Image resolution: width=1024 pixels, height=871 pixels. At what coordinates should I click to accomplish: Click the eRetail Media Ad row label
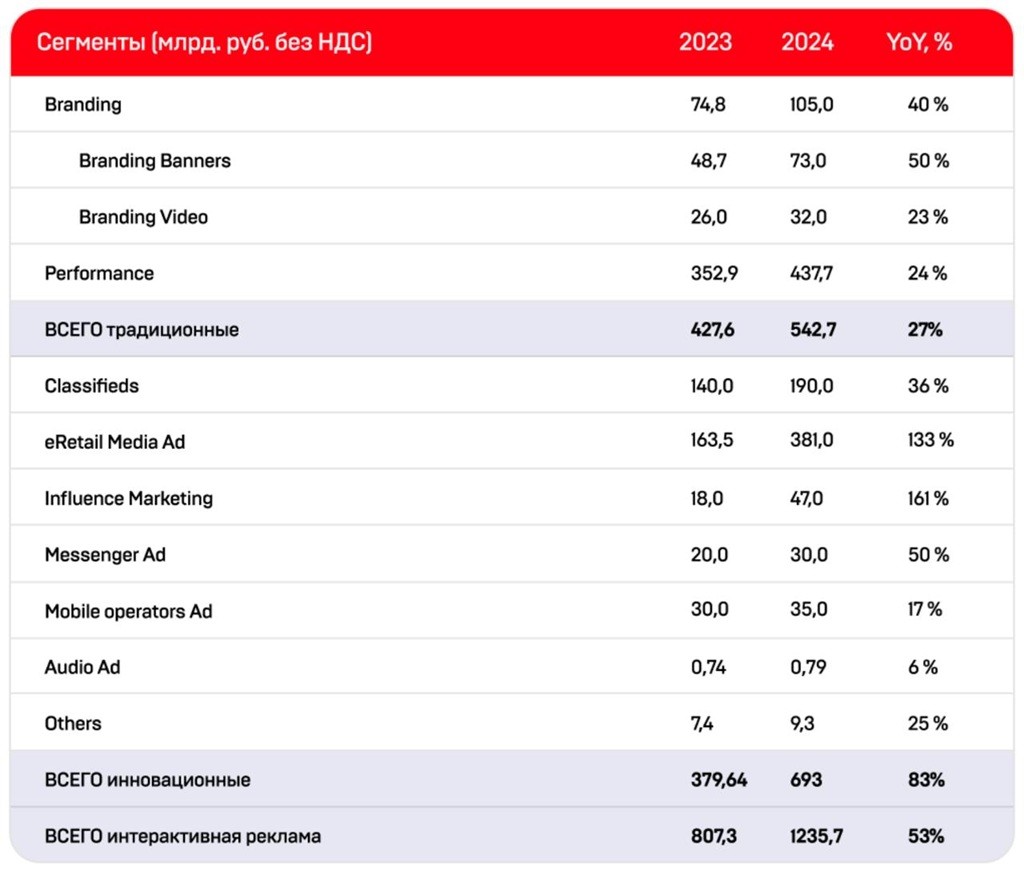tap(115, 442)
